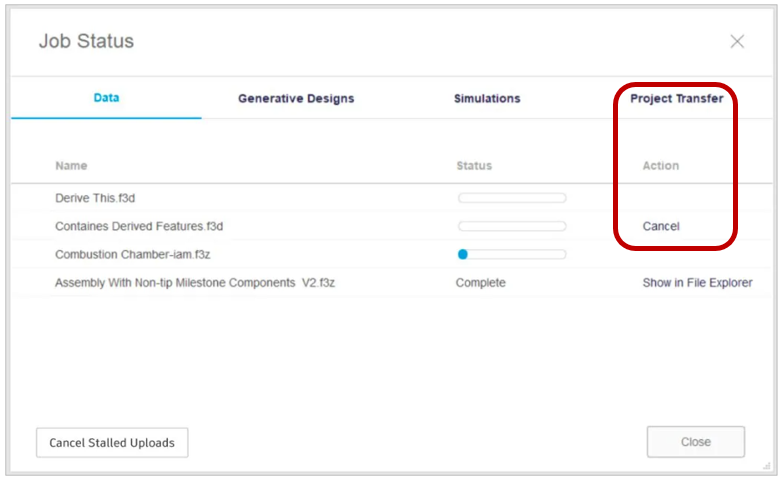Click the Action column header
This screenshot has width=779, height=477.
pyautogui.click(x=661, y=165)
